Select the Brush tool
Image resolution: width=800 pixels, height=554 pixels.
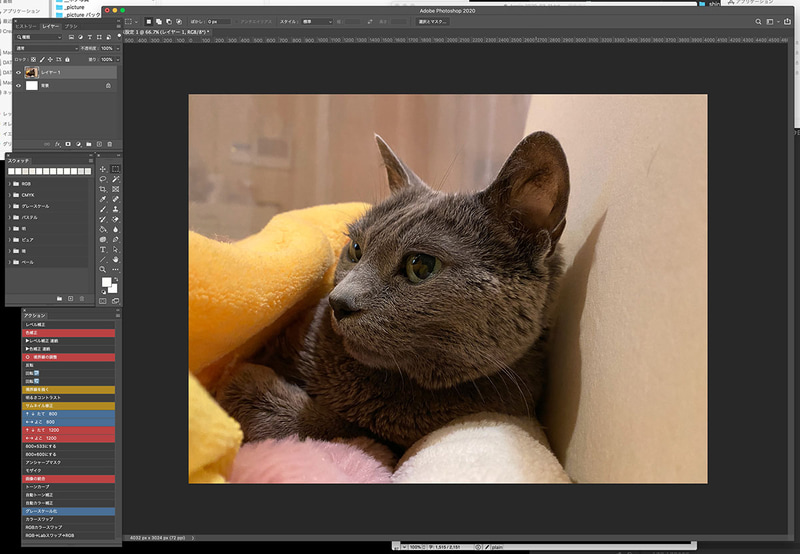tap(103, 209)
